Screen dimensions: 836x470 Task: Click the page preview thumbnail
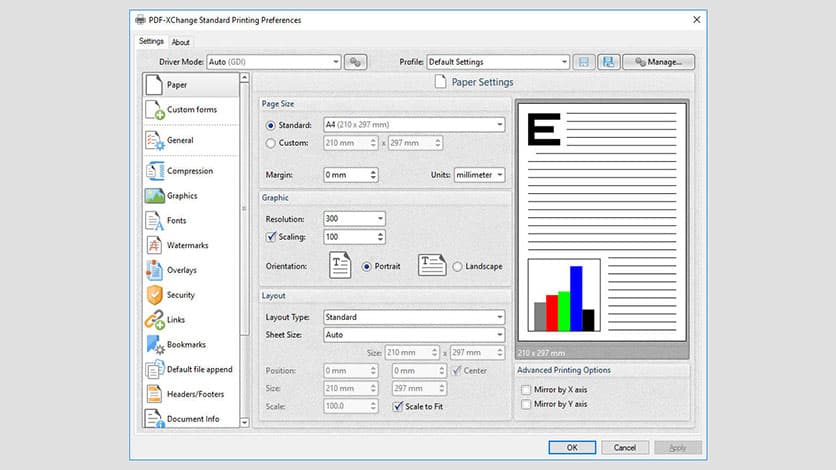pos(602,222)
